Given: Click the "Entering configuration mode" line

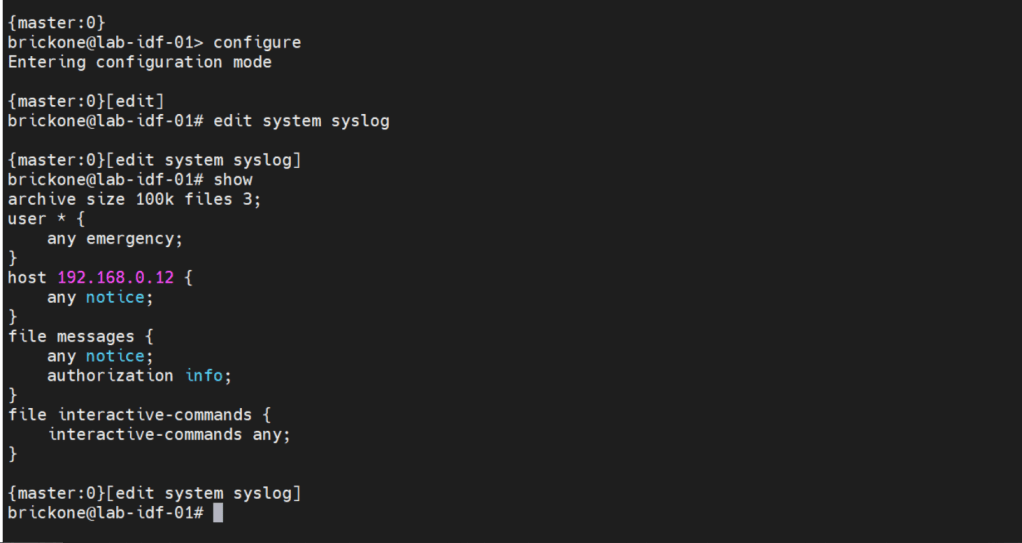Looking at the screenshot, I should [x=139, y=62].
